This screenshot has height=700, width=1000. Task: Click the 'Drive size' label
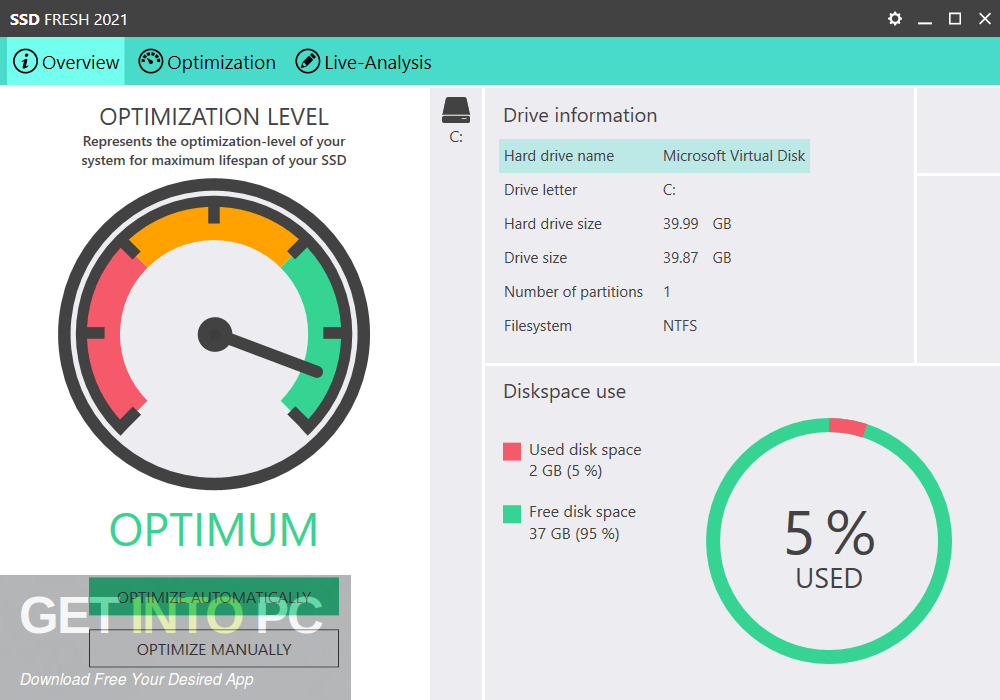point(535,258)
